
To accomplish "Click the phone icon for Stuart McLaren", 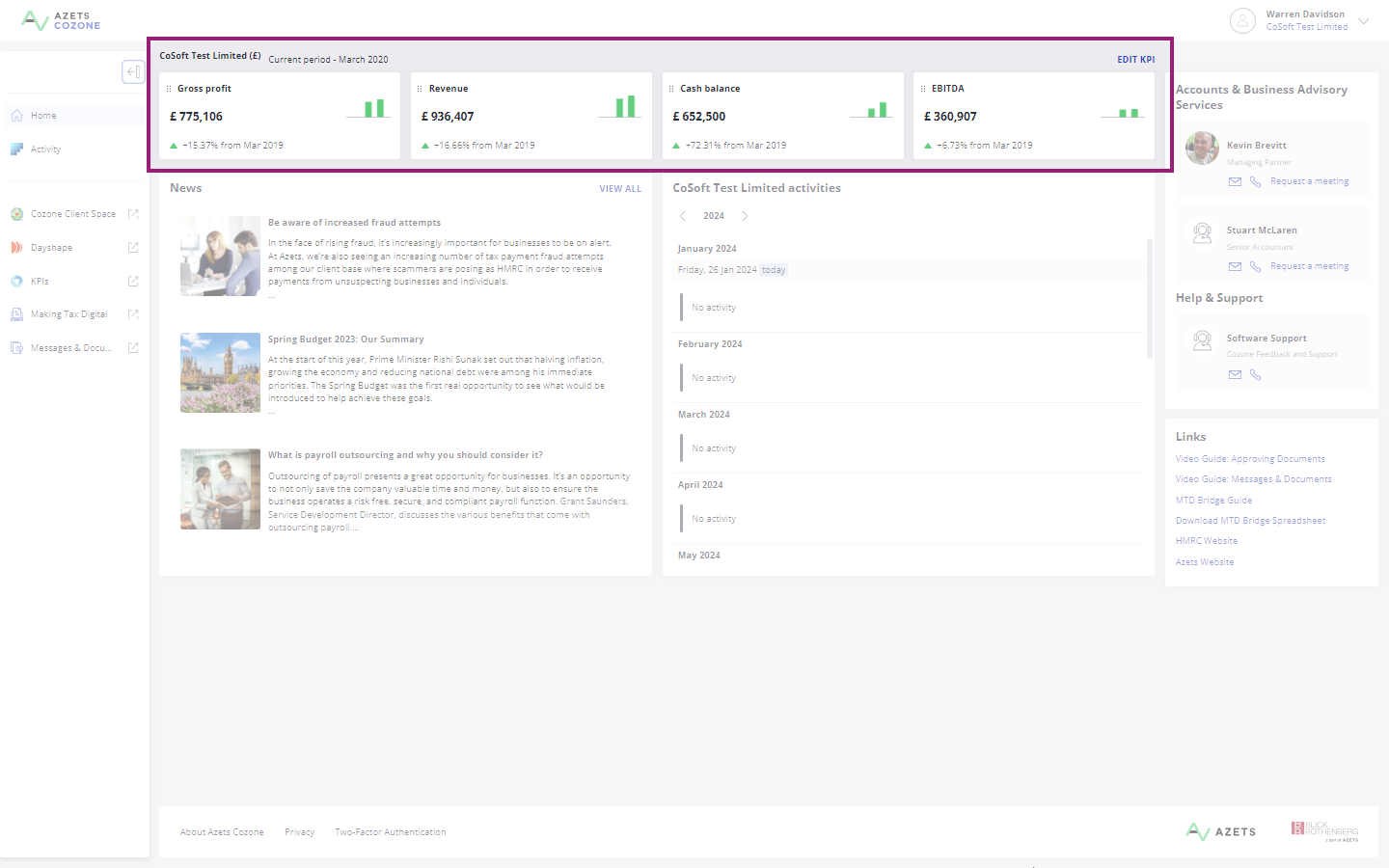I will (x=1255, y=266).
